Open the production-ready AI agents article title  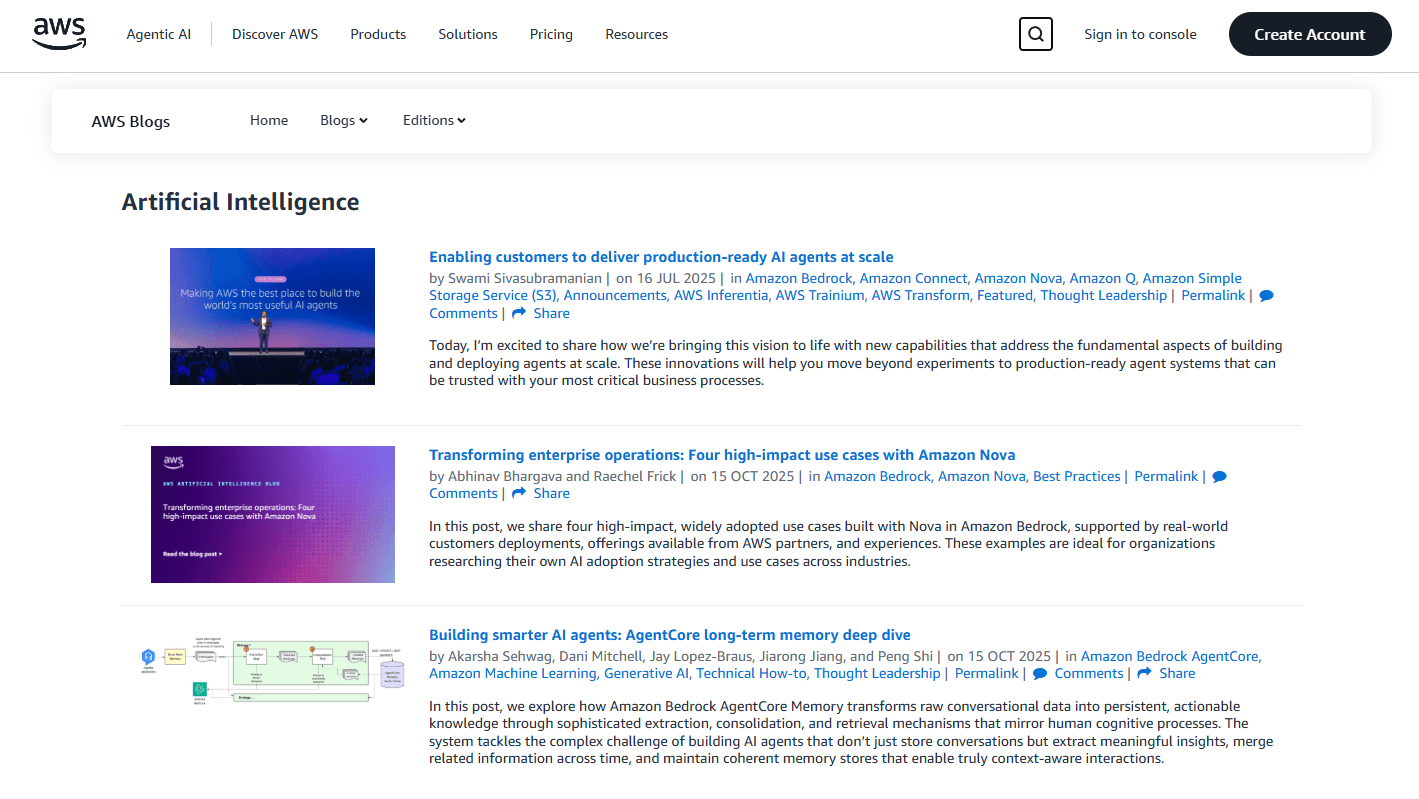click(x=660, y=256)
